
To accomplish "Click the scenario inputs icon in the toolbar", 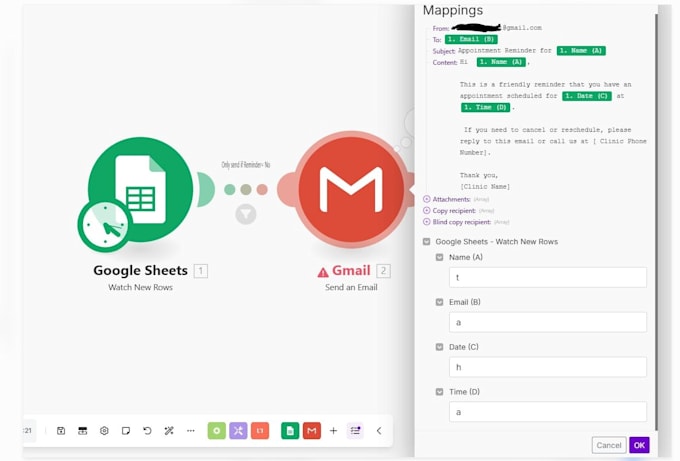I will click(82, 431).
